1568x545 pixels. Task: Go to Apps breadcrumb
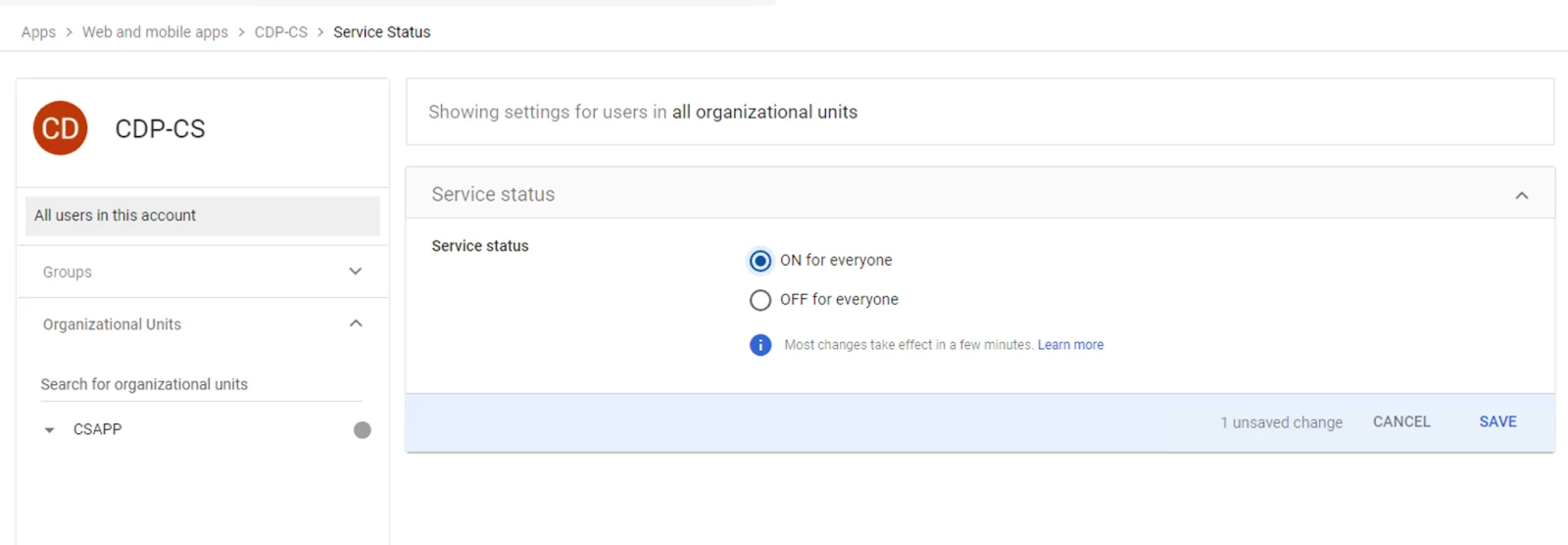(x=38, y=32)
